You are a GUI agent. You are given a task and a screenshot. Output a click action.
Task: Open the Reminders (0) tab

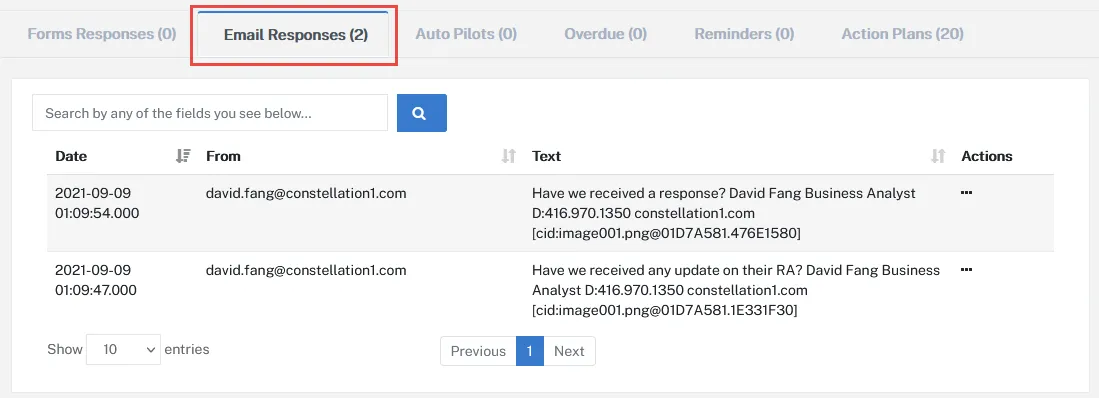pos(744,34)
